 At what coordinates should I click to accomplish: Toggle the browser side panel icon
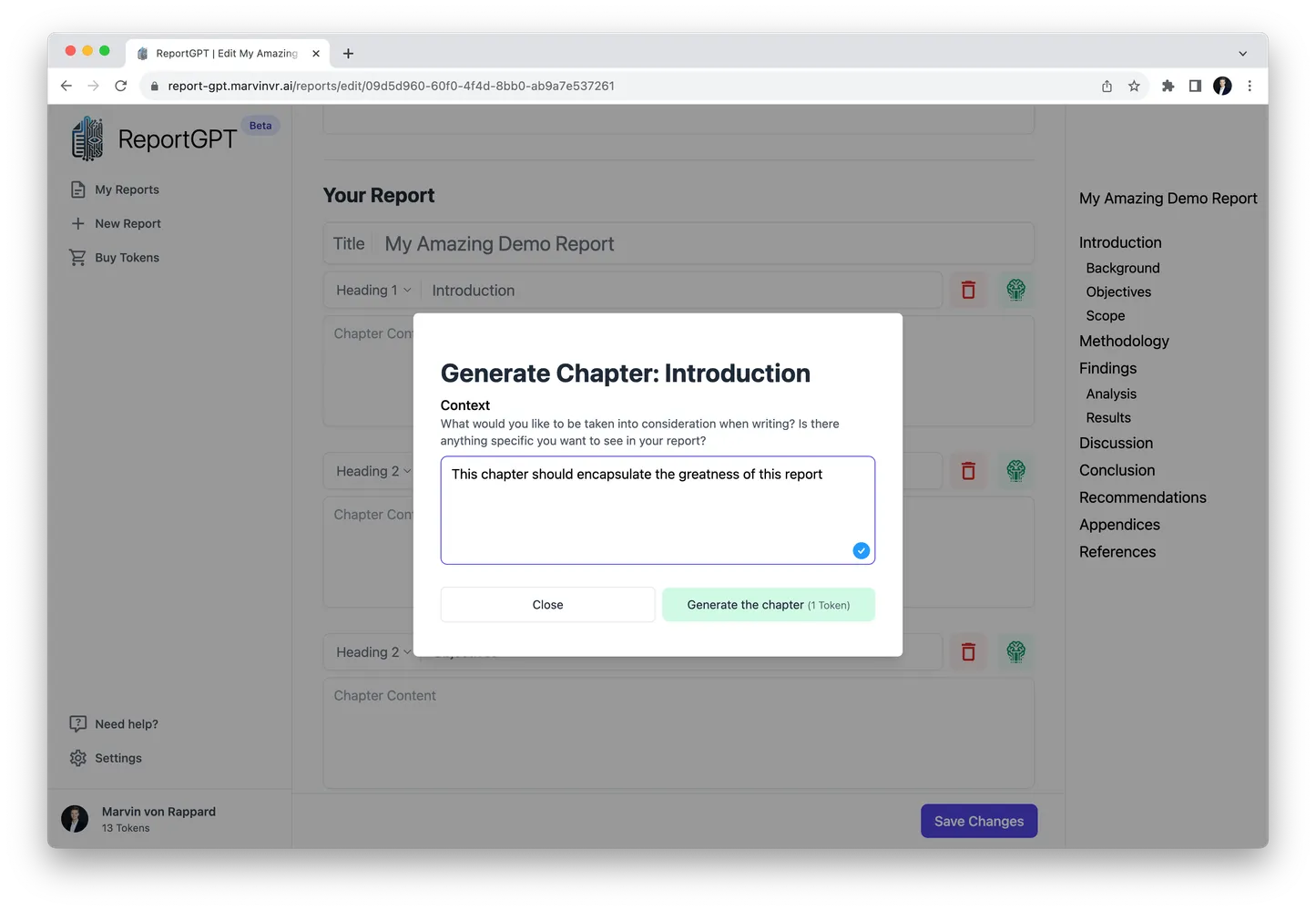1195,86
